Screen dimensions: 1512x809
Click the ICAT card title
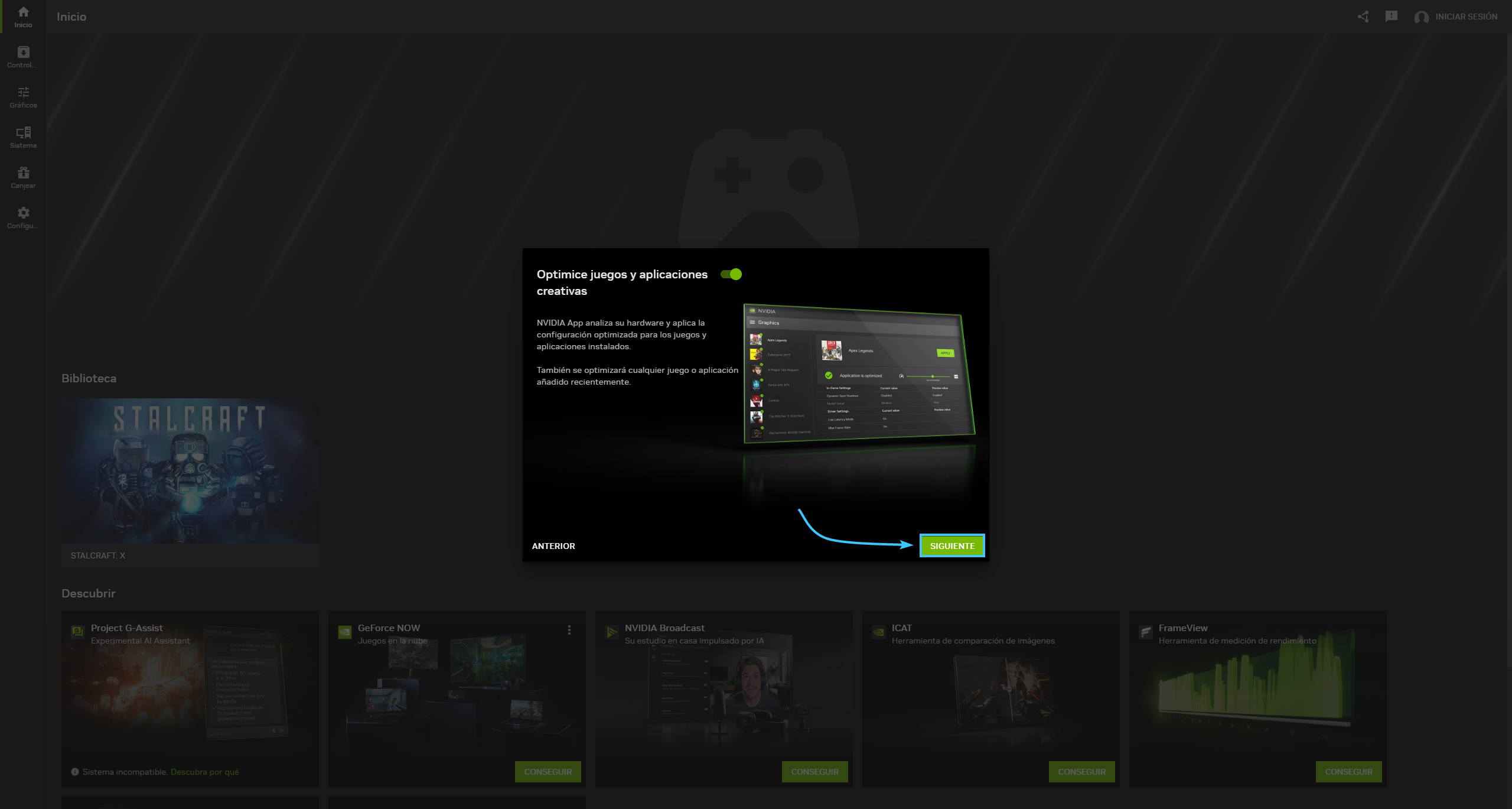click(x=901, y=628)
